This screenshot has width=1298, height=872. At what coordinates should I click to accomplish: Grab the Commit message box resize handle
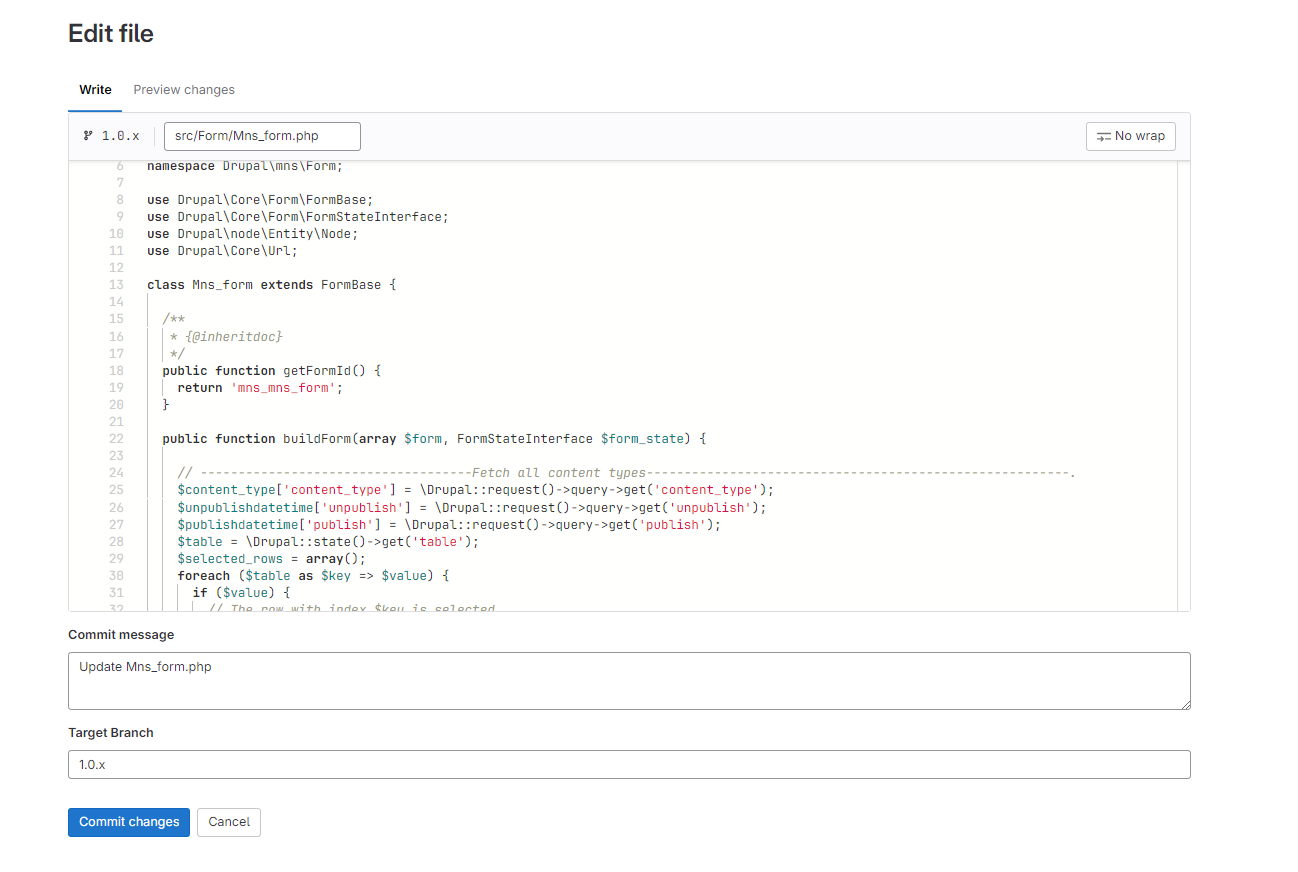1185,704
